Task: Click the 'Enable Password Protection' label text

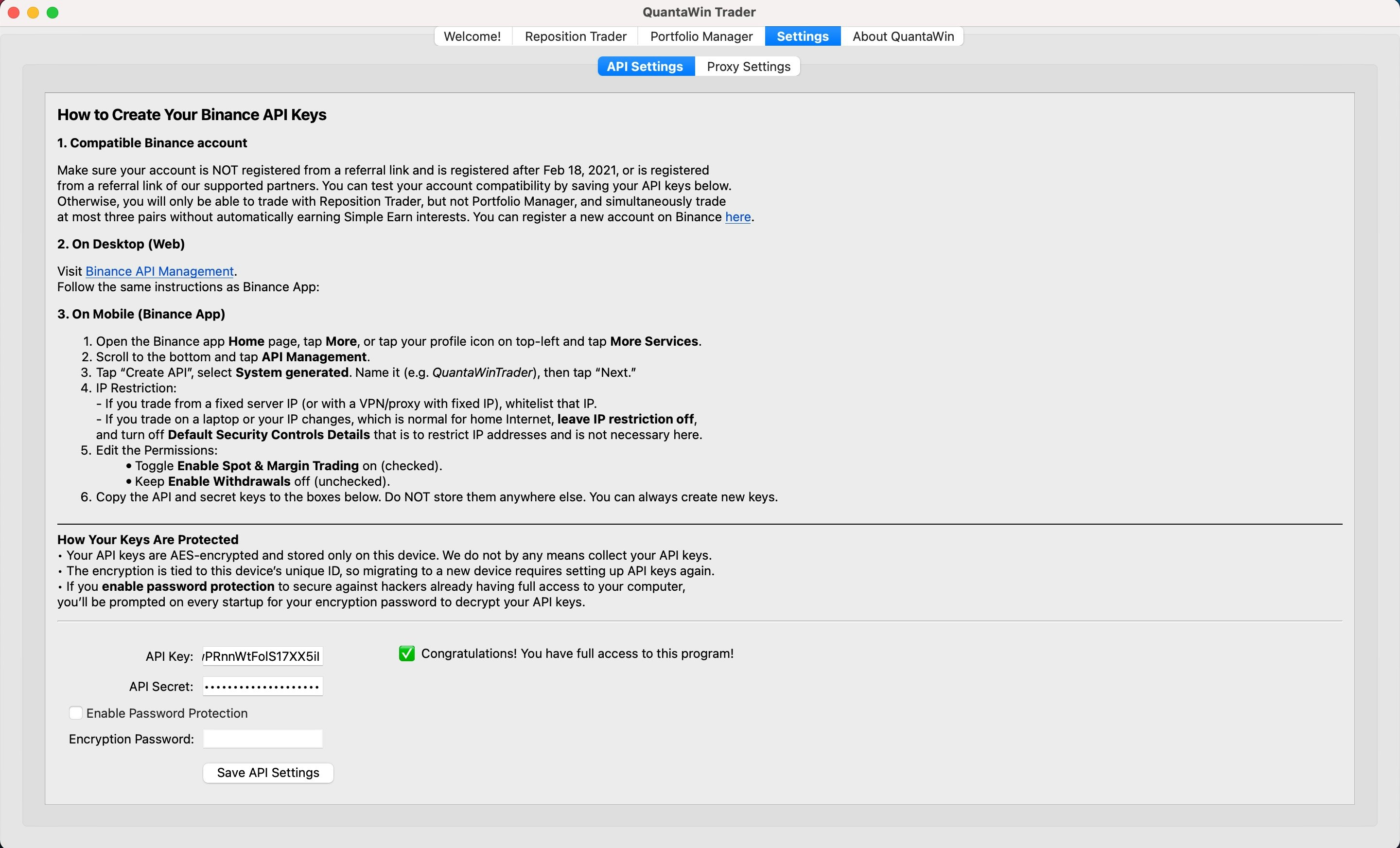Action: 167,713
